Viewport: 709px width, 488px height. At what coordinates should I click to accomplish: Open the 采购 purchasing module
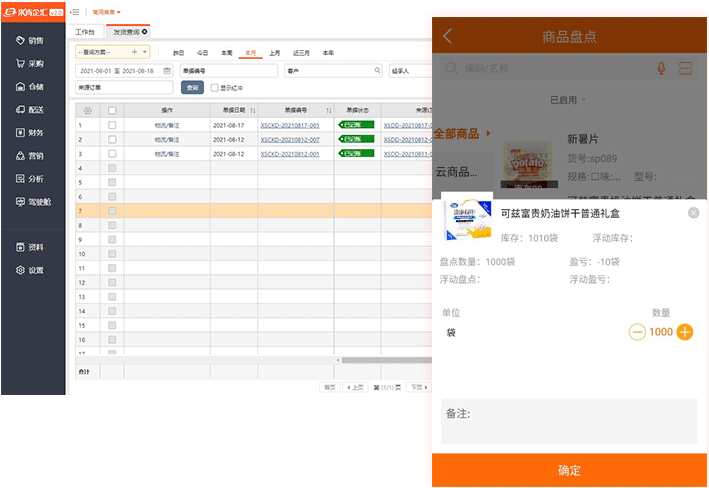tap(30, 64)
